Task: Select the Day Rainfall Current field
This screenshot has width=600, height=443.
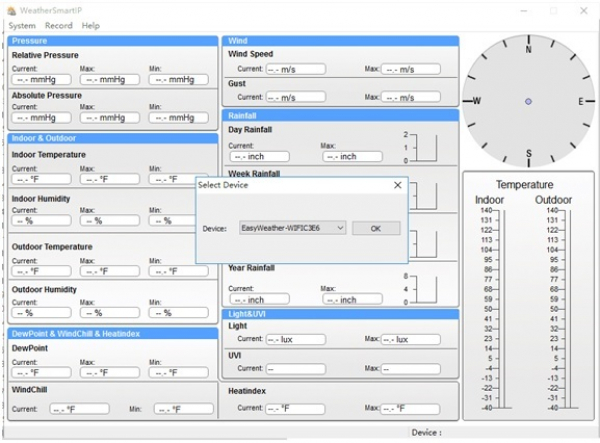Action: pyautogui.click(x=259, y=156)
